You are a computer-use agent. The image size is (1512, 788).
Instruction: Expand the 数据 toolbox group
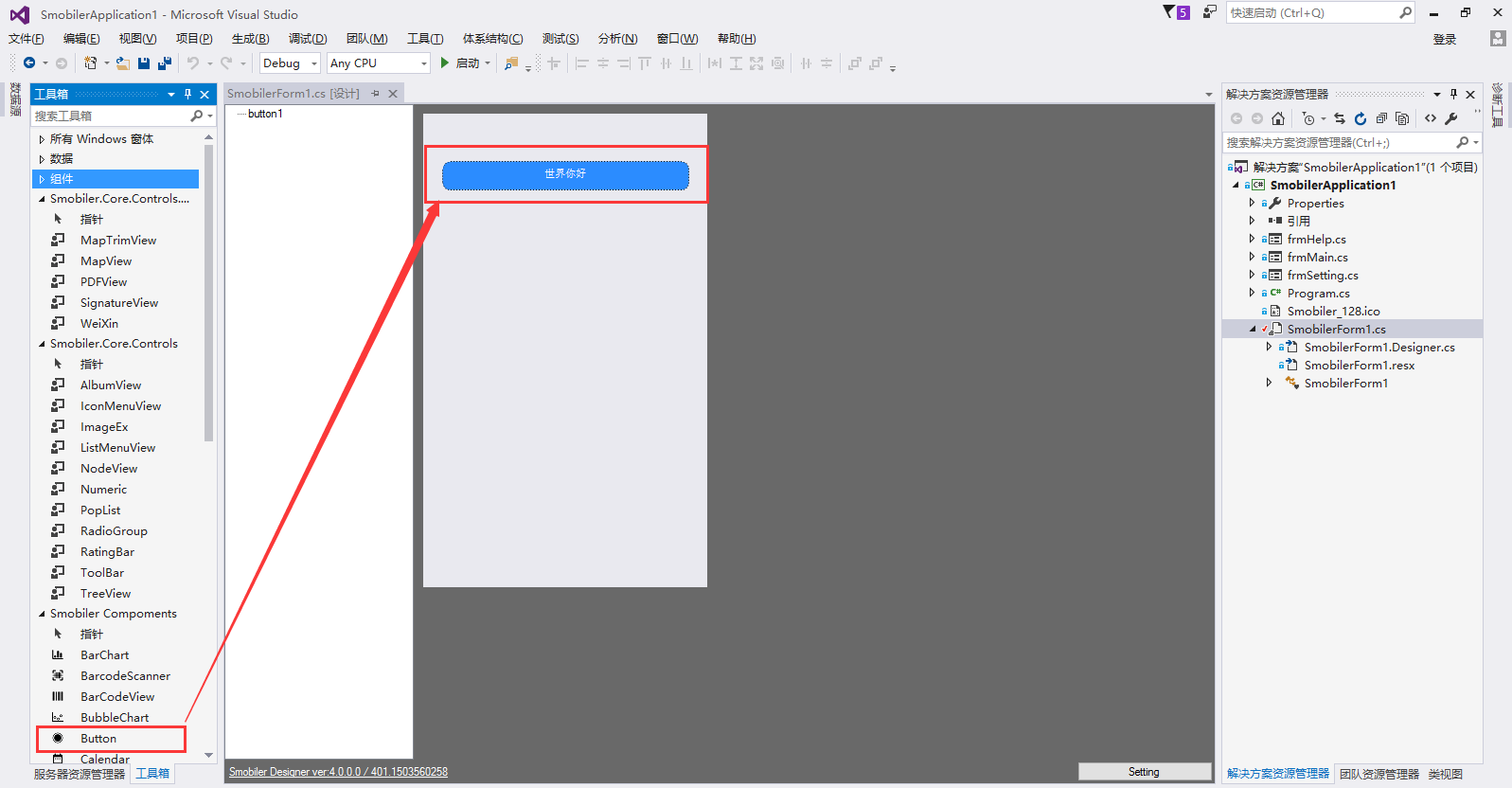[x=42, y=159]
